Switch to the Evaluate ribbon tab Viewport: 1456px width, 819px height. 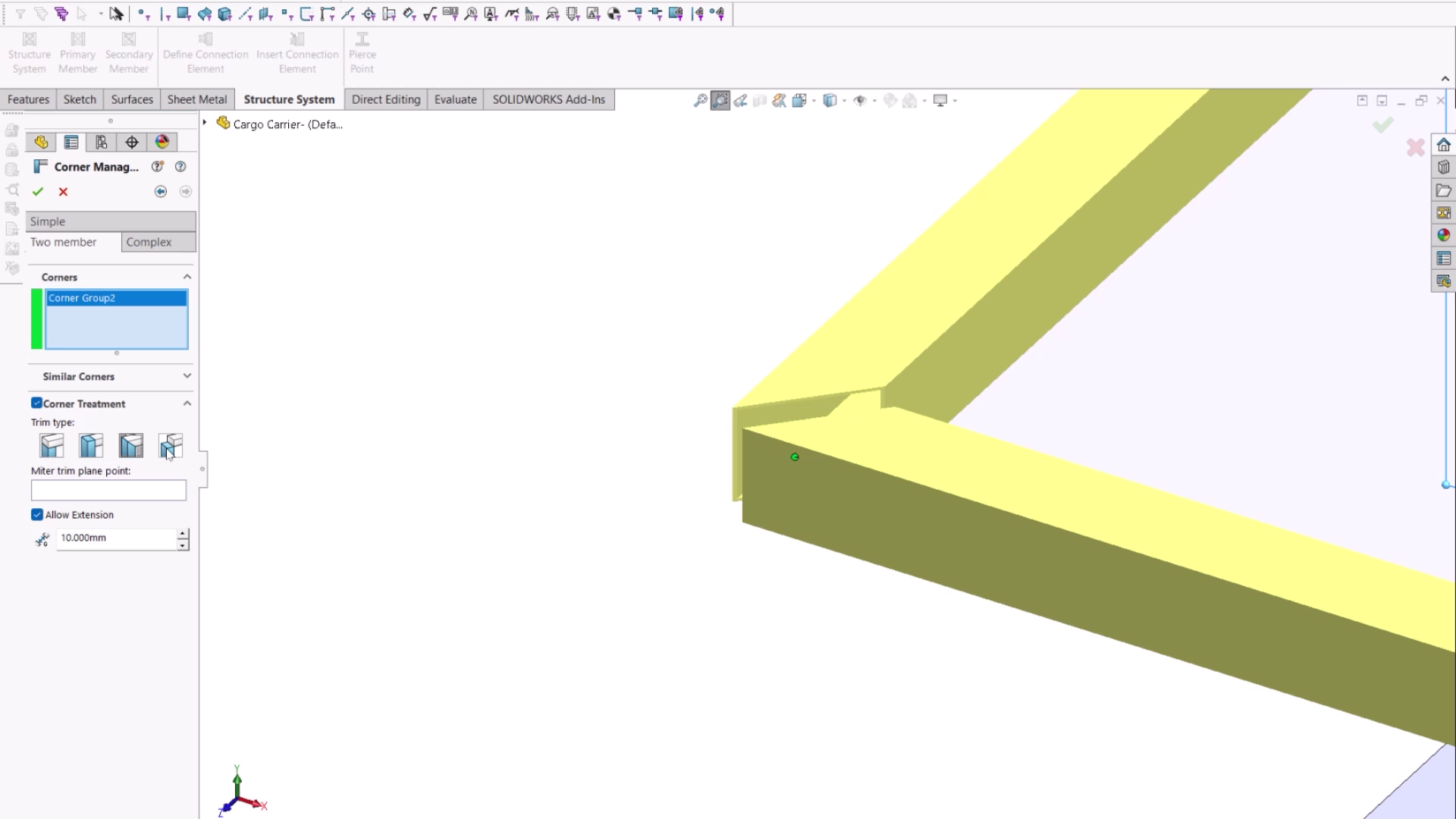(x=455, y=99)
